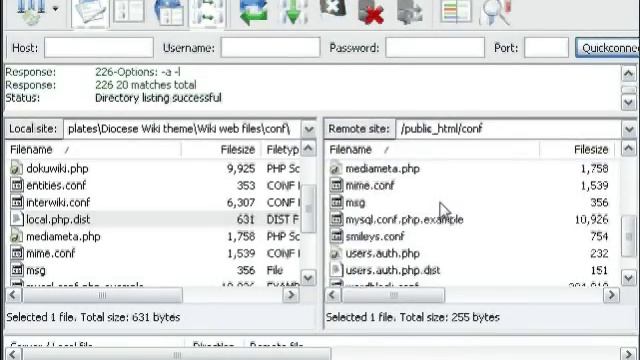Click the Local site path field
The image size is (640, 360).
tap(182, 129)
